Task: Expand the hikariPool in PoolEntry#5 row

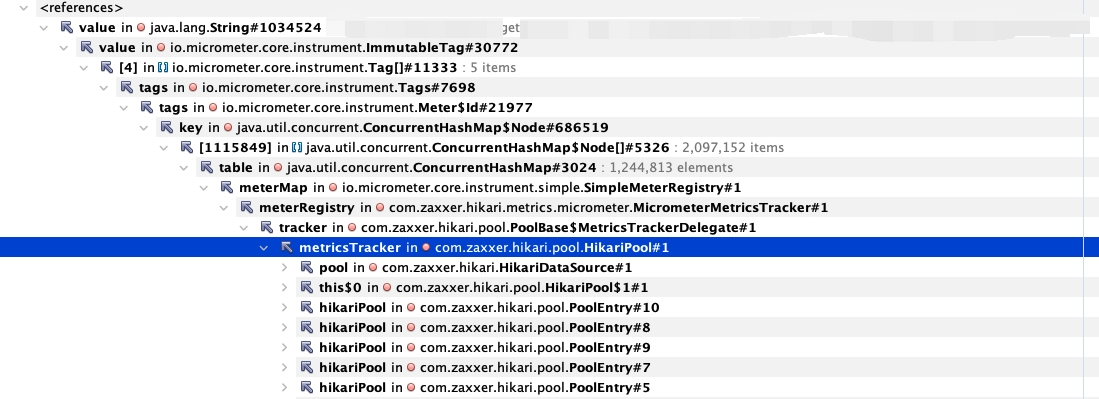Action: (285, 388)
